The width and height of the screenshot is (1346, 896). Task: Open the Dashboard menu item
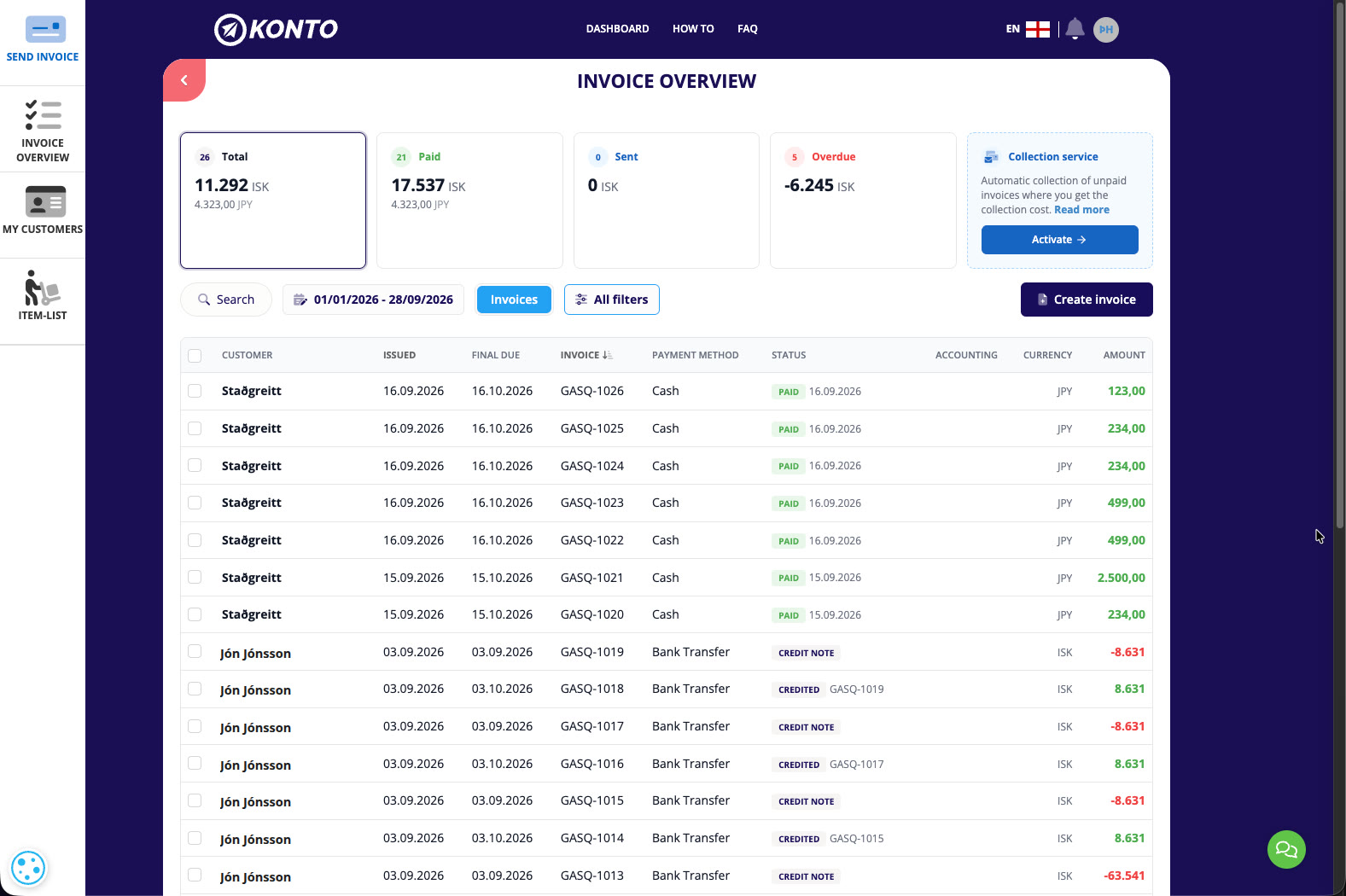tap(617, 29)
